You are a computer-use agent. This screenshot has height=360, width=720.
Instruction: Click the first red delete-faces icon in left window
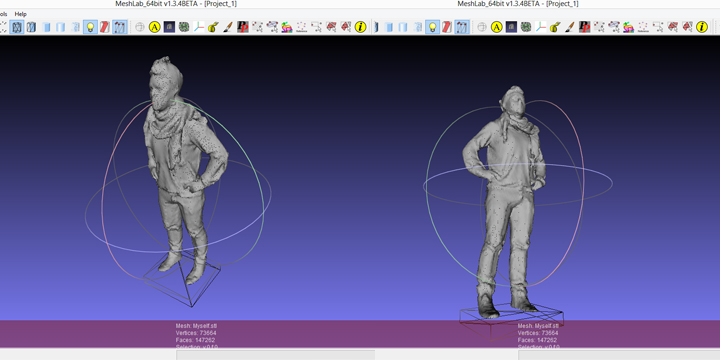[x=331, y=27]
